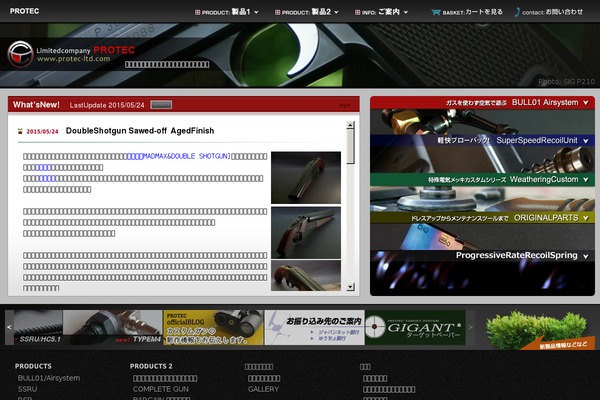Click the scroll-up arrow in news panel
The width and height of the screenshot is (600, 400).
(x=350, y=125)
